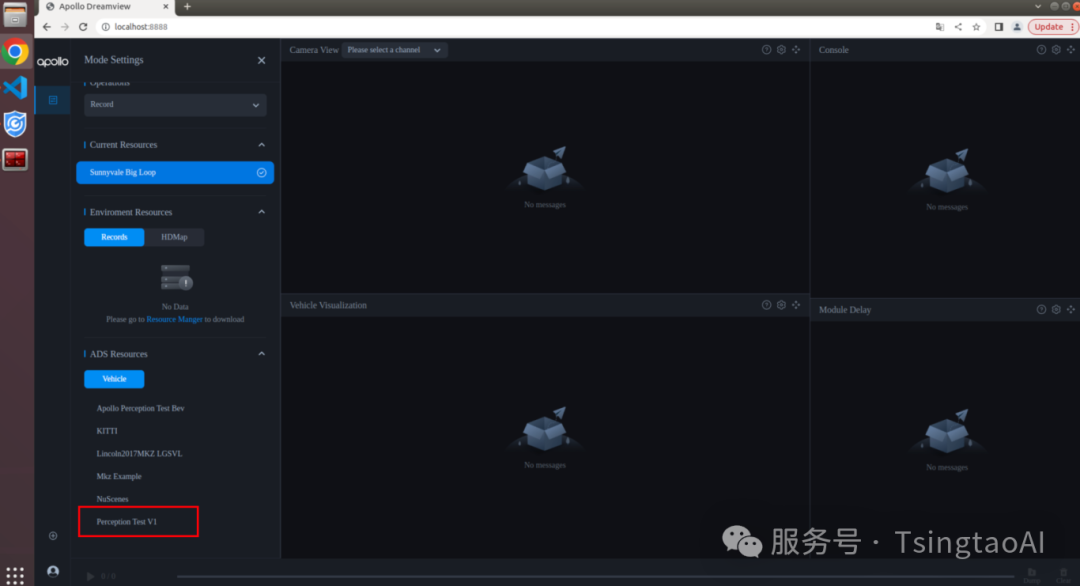This screenshot has height=586, width=1080.
Task: Launch Google Chrome from the dock
Action: click(15, 52)
